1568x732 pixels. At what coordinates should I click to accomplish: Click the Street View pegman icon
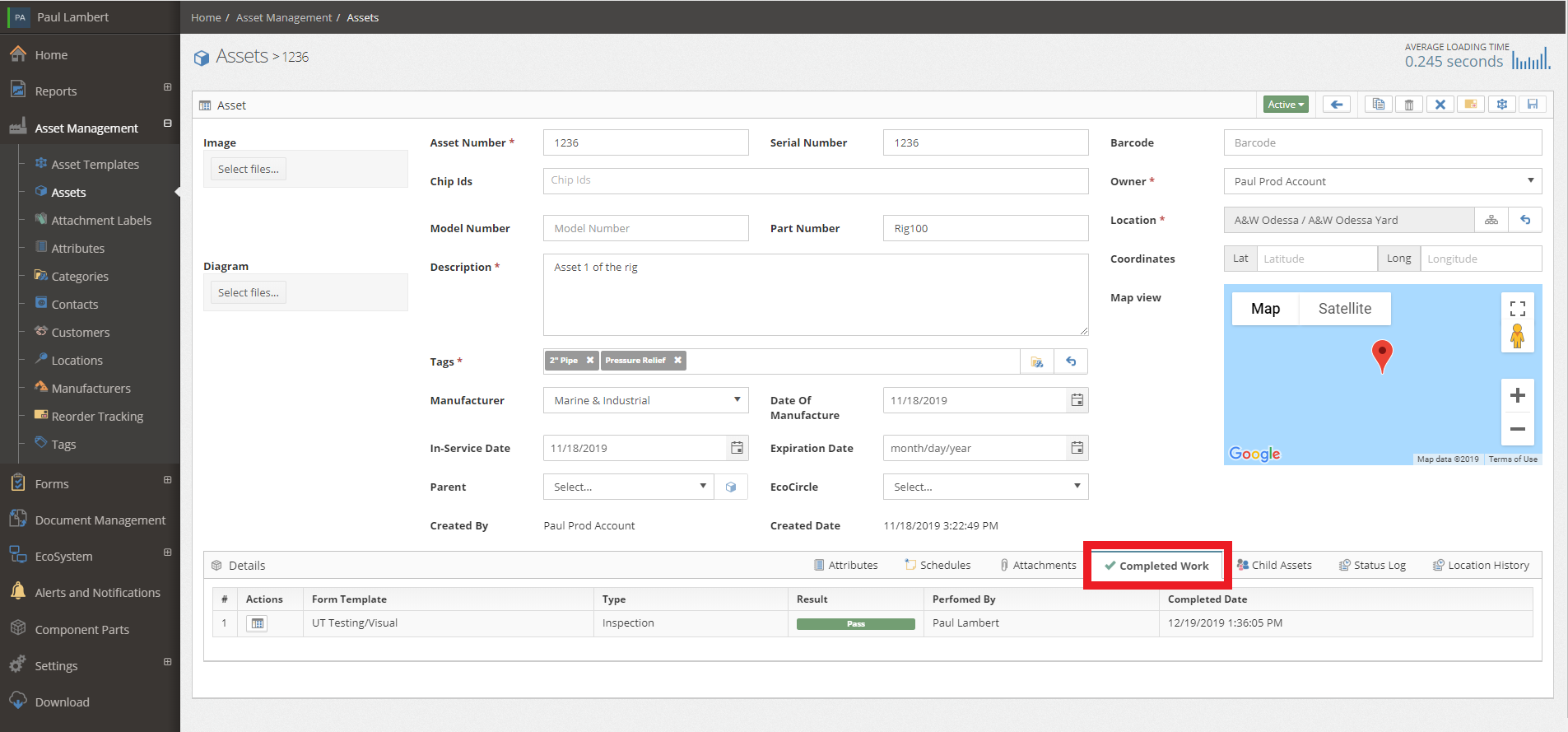coord(1518,336)
